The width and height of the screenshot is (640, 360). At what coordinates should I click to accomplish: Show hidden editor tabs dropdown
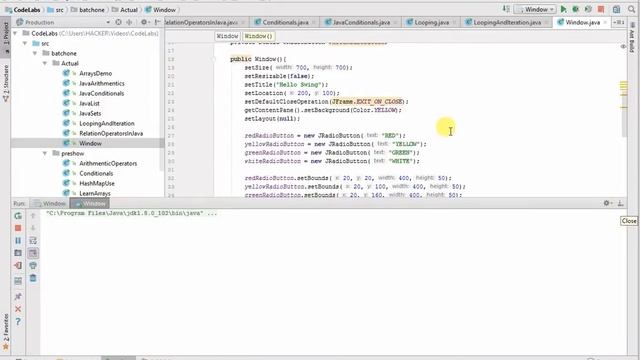click(618, 22)
